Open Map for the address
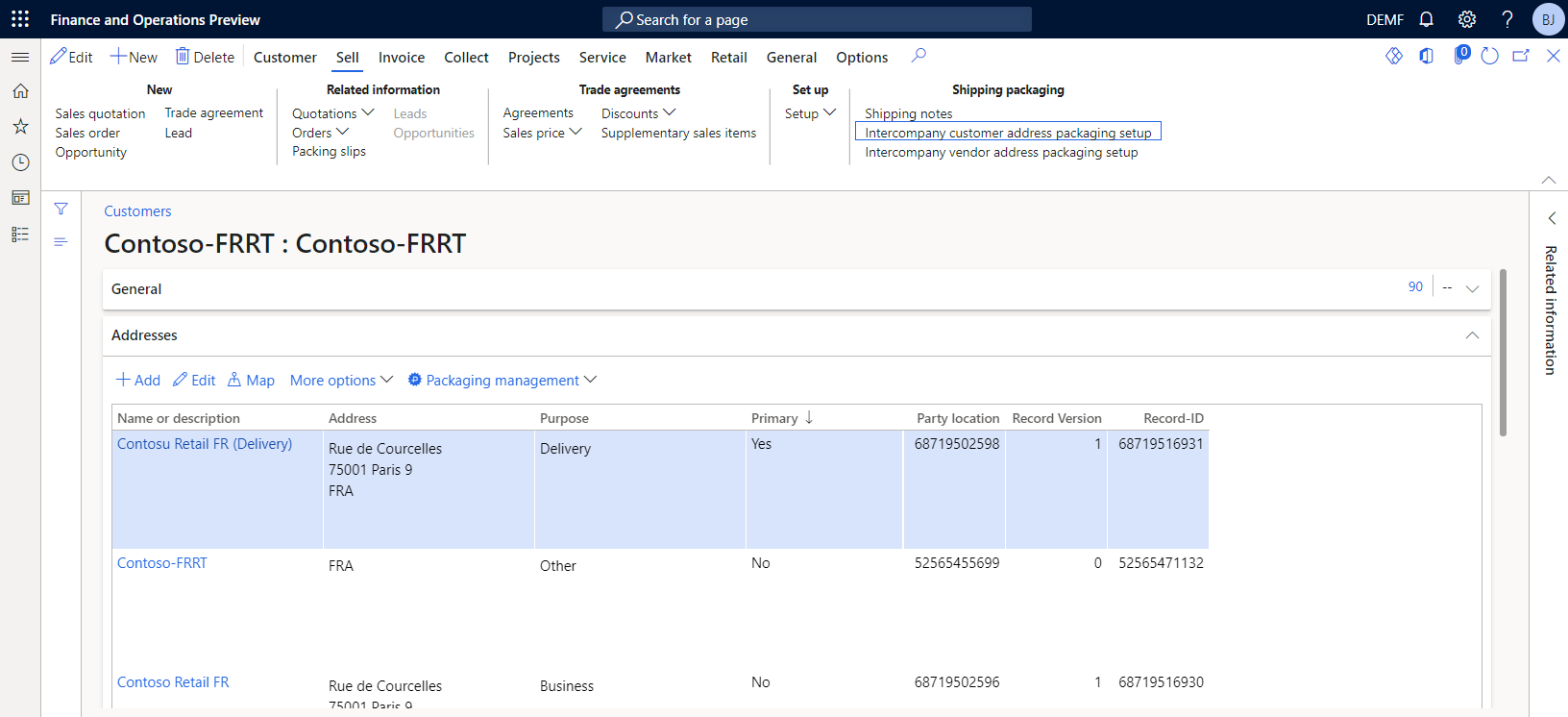 click(251, 380)
